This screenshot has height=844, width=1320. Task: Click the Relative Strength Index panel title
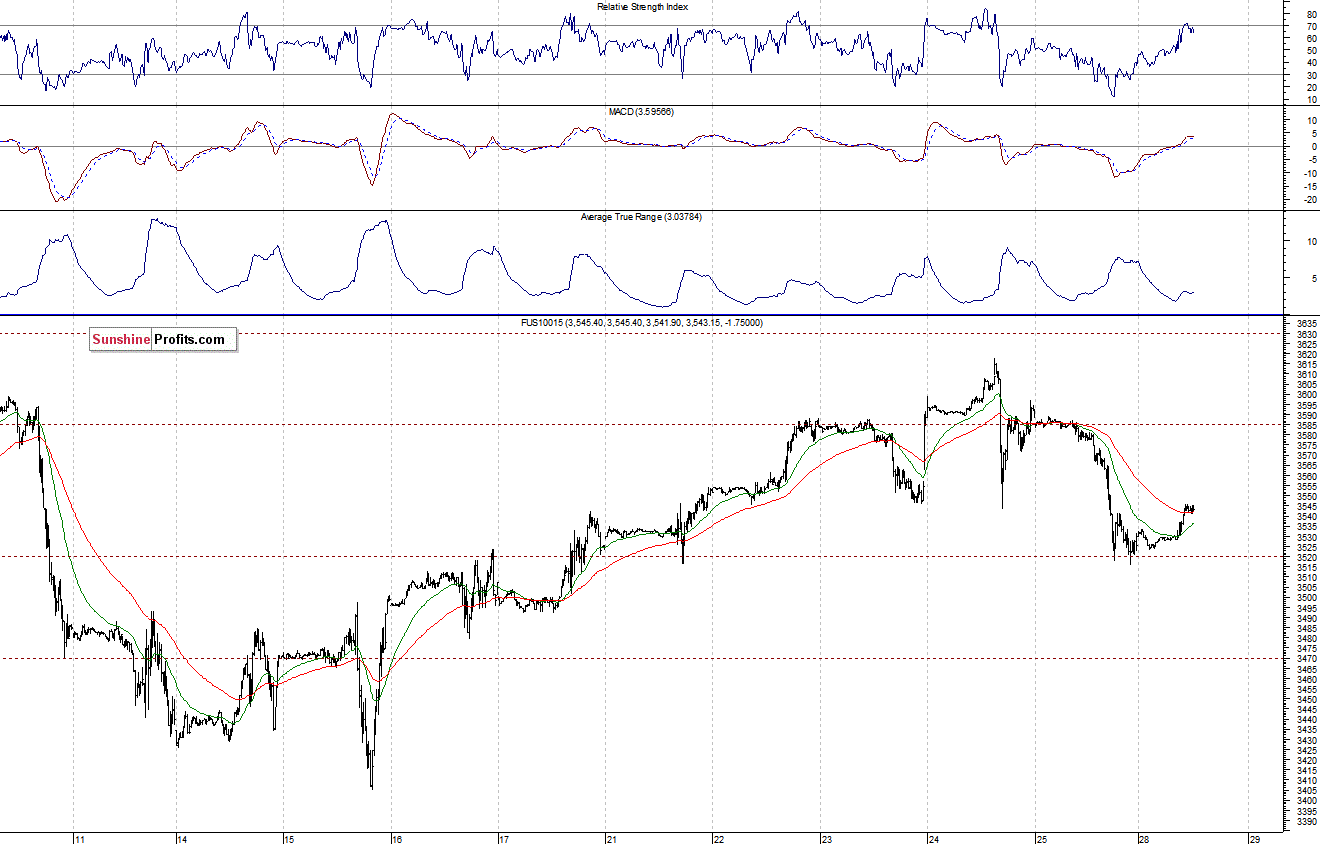tap(642, 7)
